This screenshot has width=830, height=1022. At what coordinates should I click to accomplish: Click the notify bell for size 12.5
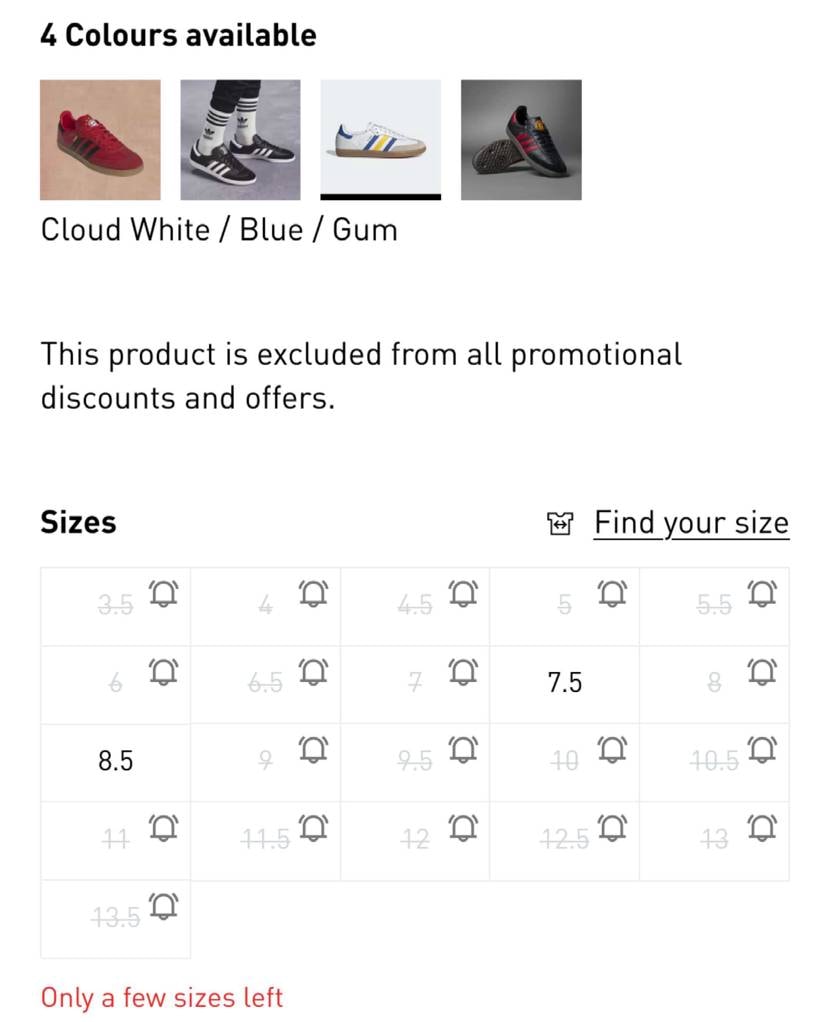613,828
